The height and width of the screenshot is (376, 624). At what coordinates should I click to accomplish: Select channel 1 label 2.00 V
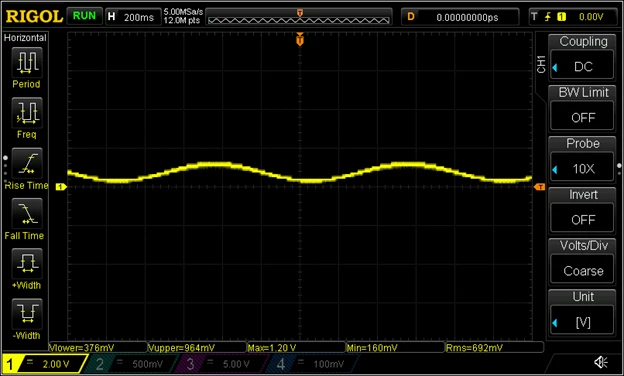pos(44,364)
